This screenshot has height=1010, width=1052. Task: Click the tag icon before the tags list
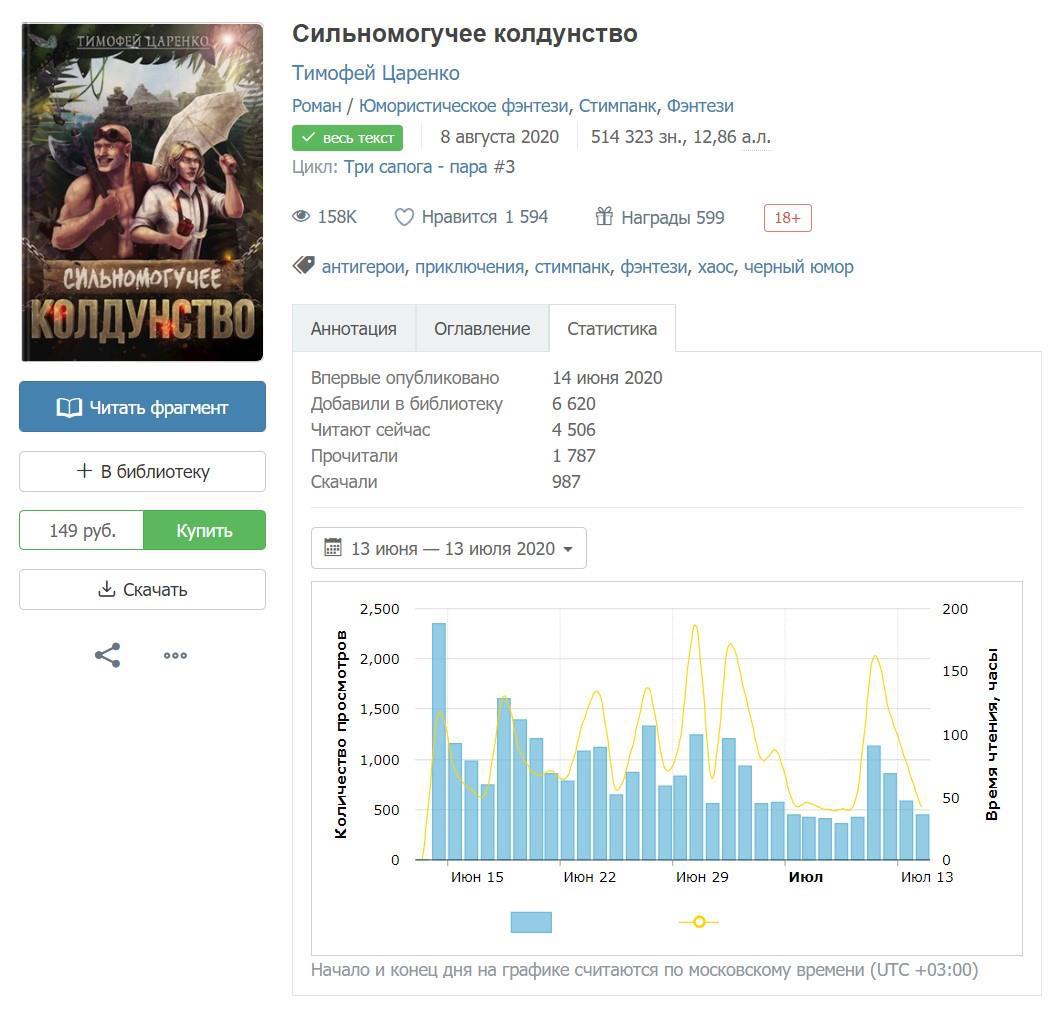pos(304,266)
